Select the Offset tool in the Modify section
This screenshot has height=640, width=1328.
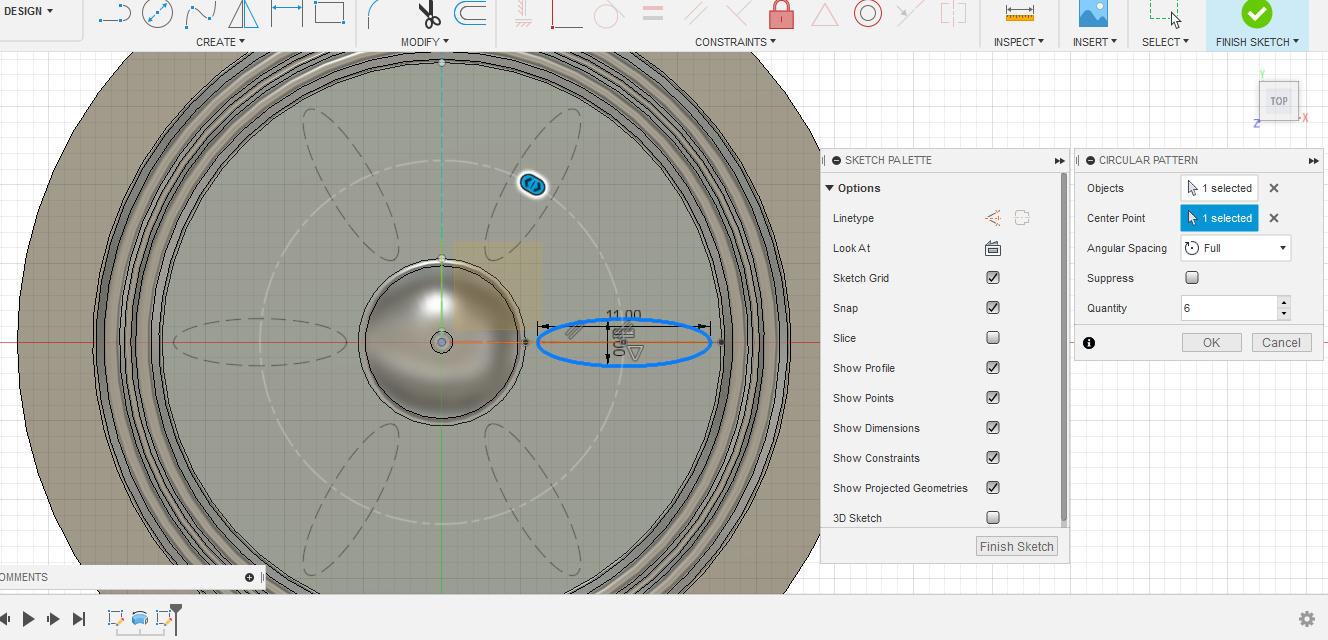[x=470, y=15]
